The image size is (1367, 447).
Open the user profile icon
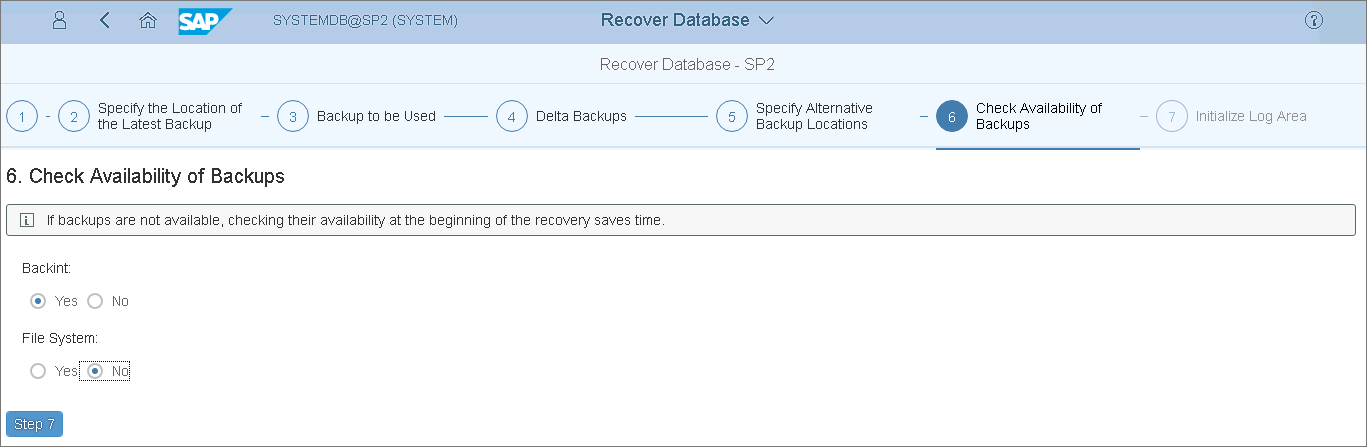click(x=60, y=20)
